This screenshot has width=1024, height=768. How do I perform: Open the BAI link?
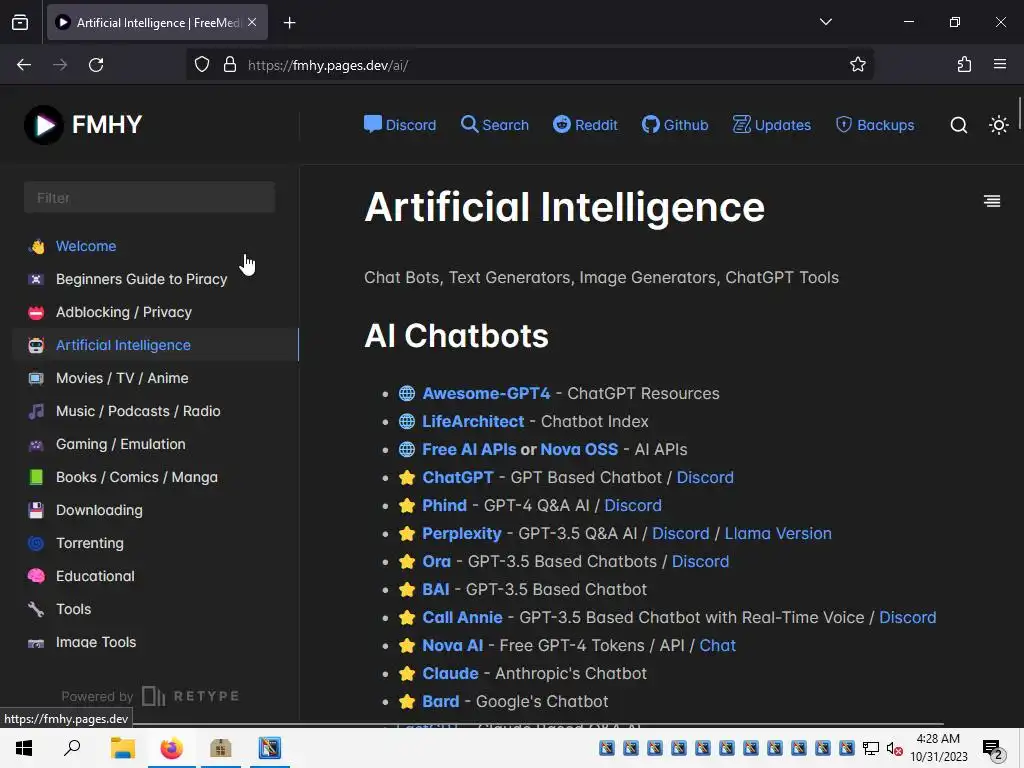[x=436, y=590]
